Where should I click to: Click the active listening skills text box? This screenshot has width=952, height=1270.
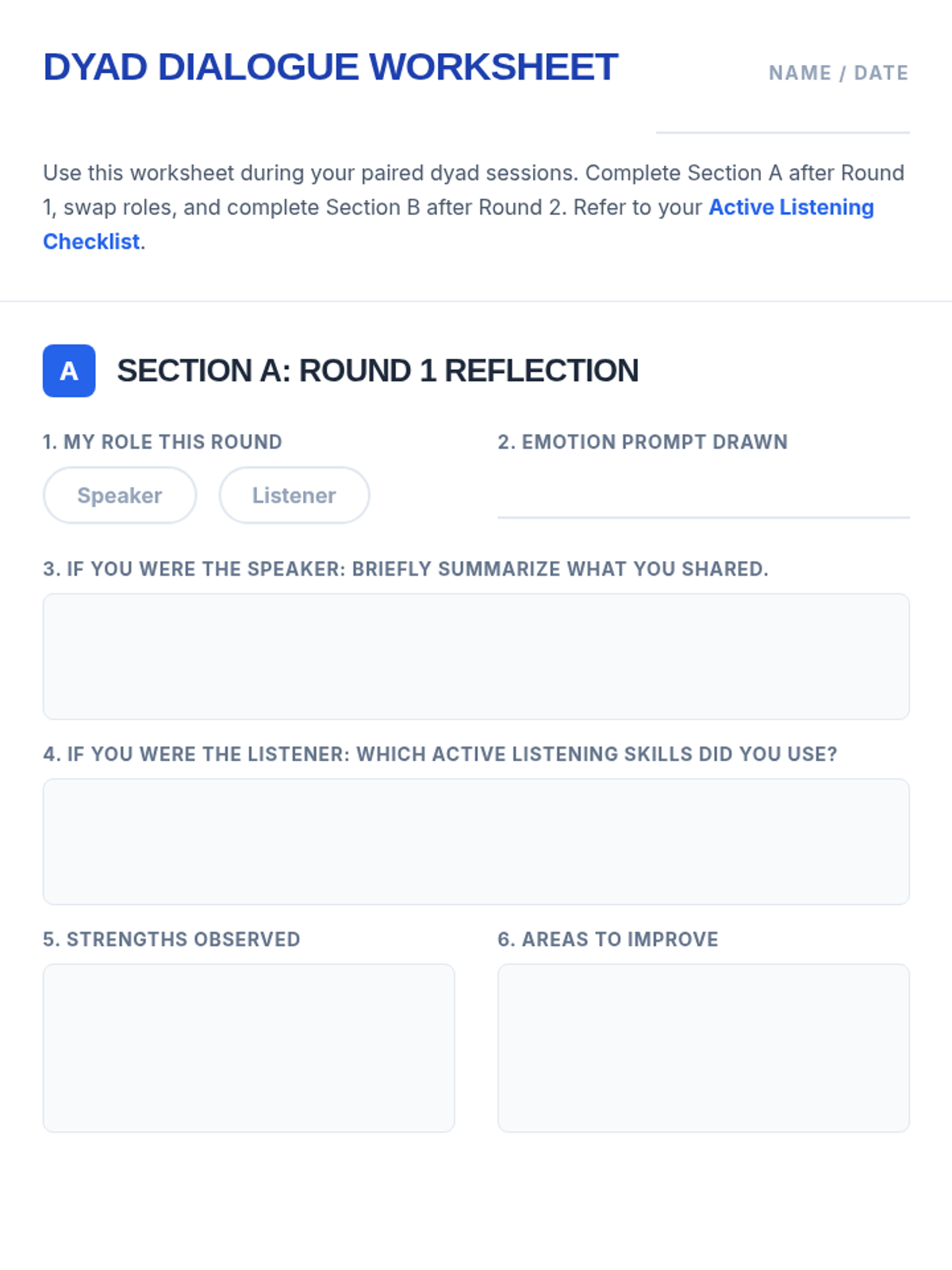pos(476,841)
